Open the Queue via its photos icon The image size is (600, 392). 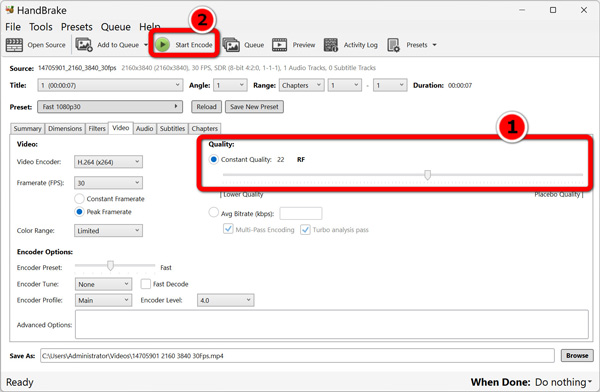231,45
